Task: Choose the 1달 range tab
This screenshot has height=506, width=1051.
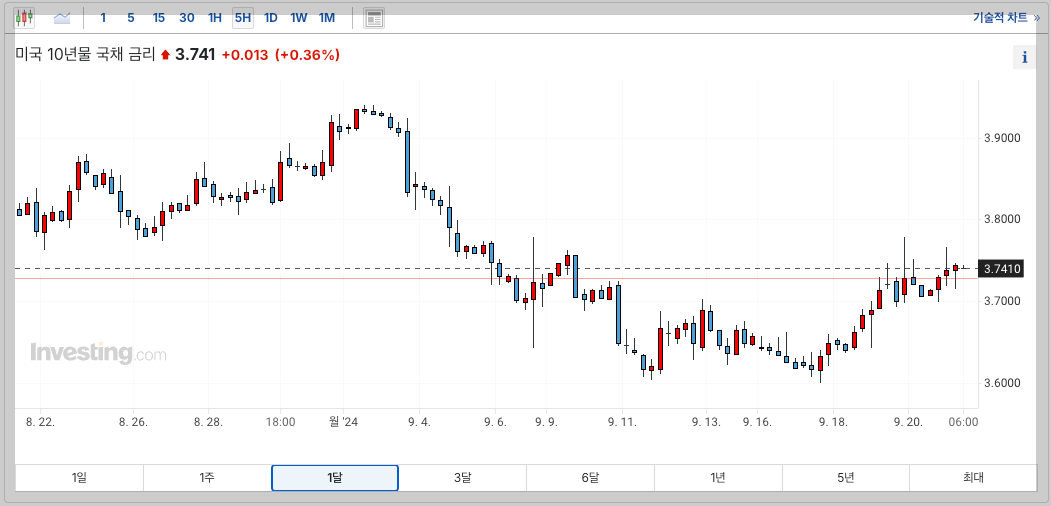Action: tap(334, 478)
